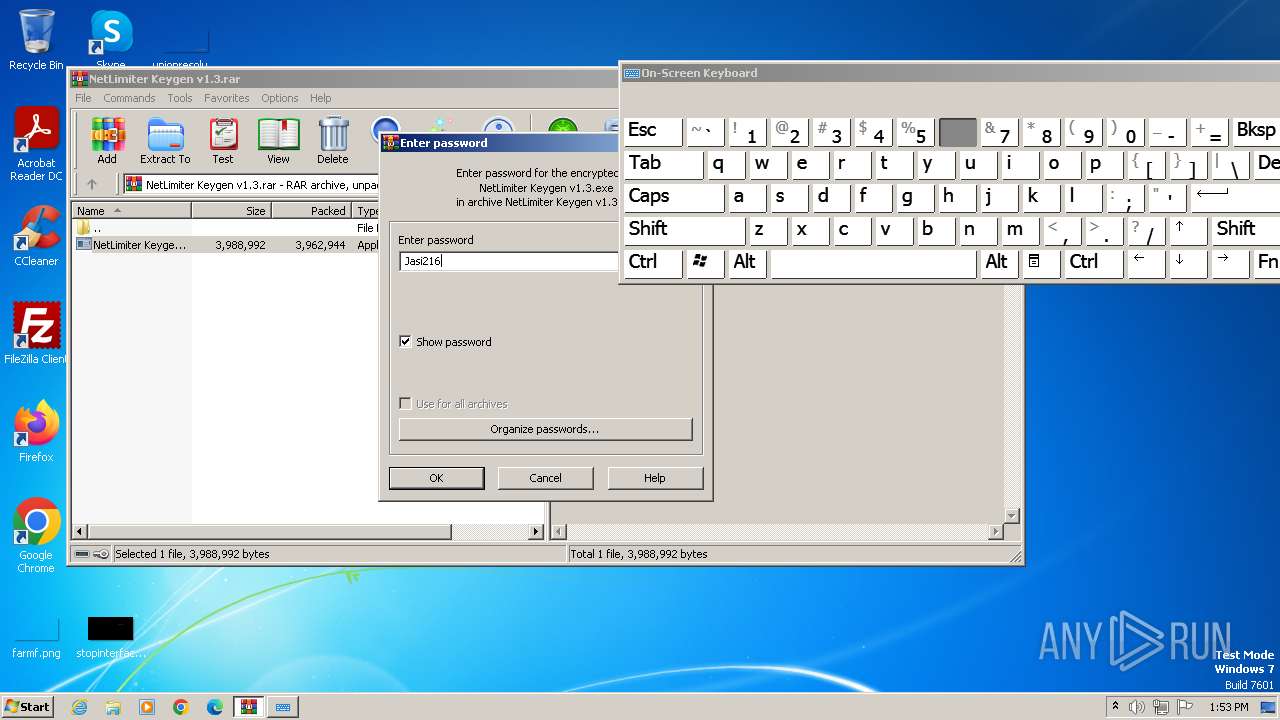This screenshot has height=720, width=1280.
Task: Open Firefox desktop icon
Action: pos(36,432)
